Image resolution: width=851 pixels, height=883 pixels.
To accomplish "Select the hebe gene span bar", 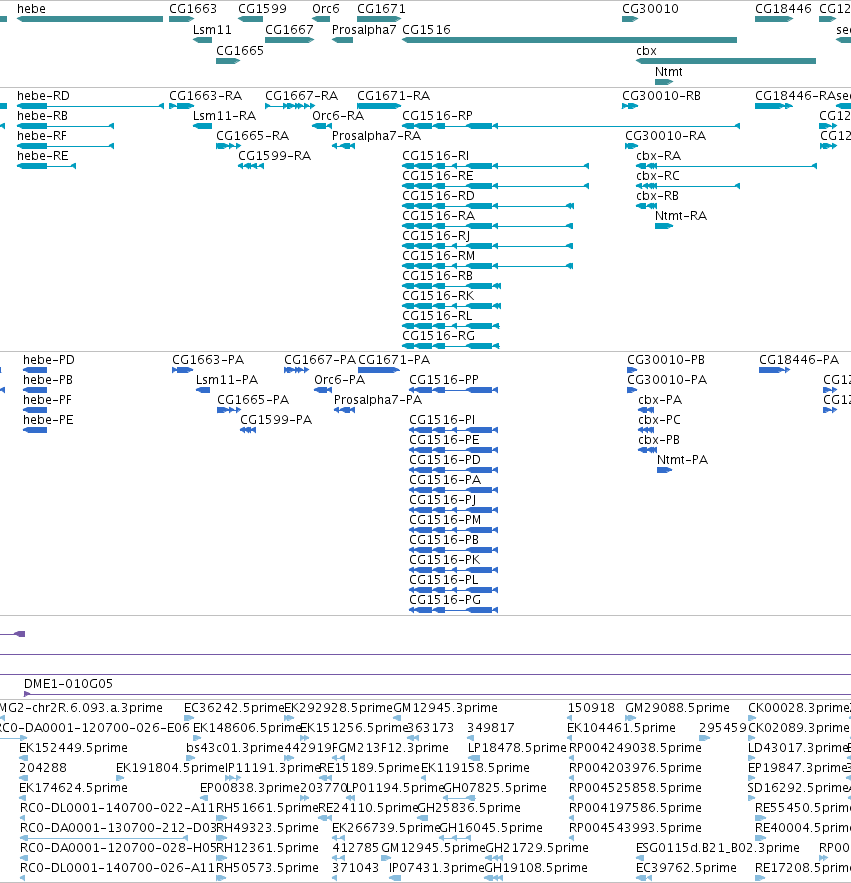I will (x=90, y=19).
